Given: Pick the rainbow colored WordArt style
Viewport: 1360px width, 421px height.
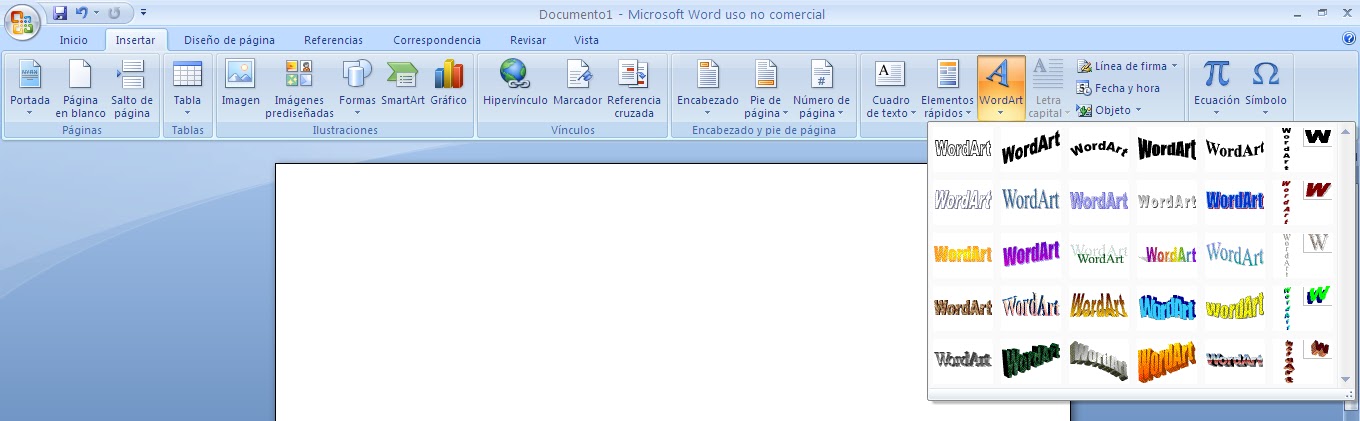Looking at the screenshot, I should coord(1167,254).
